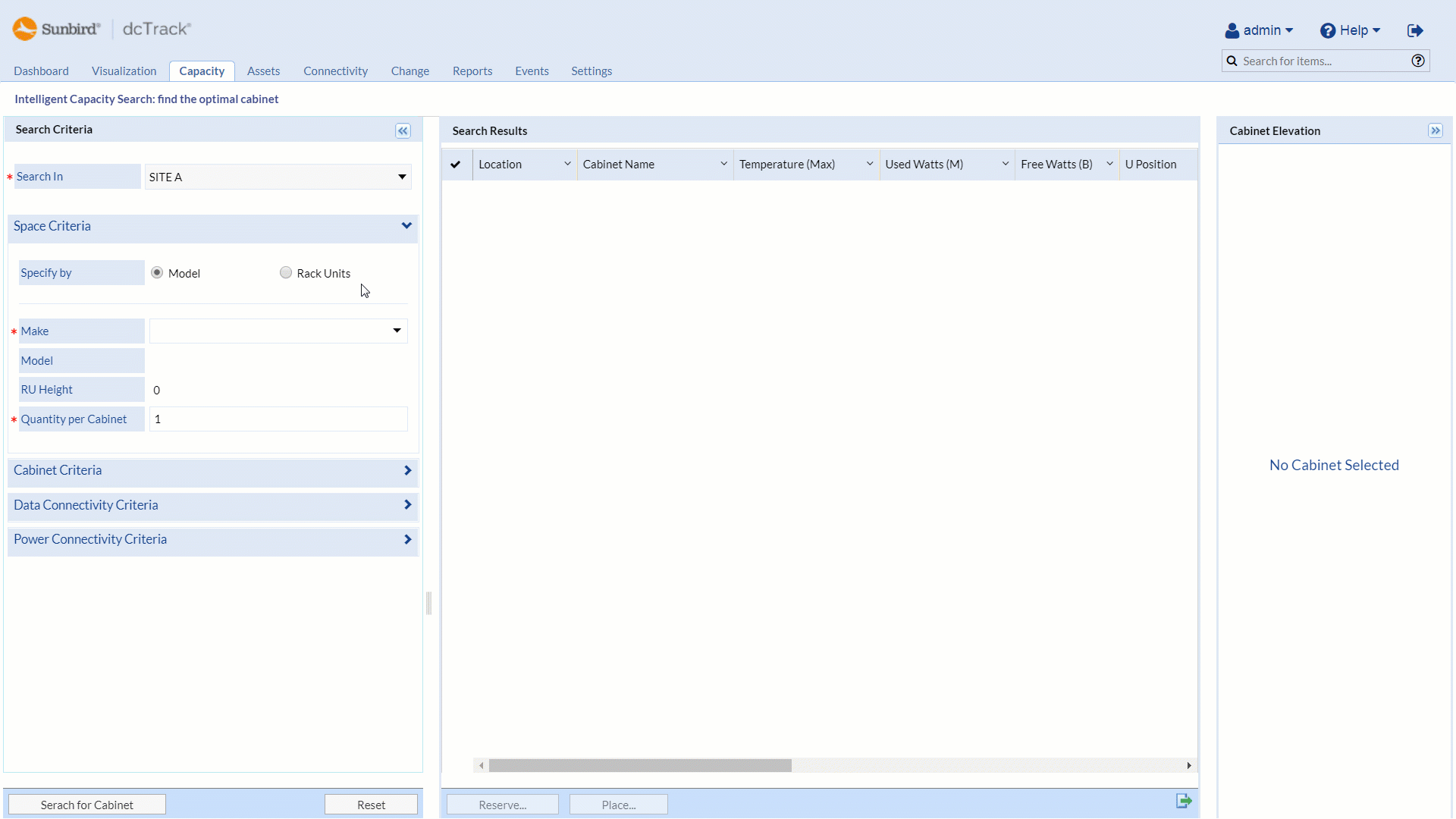
Task: Switch to the Assets tab
Action: click(x=263, y=71)
